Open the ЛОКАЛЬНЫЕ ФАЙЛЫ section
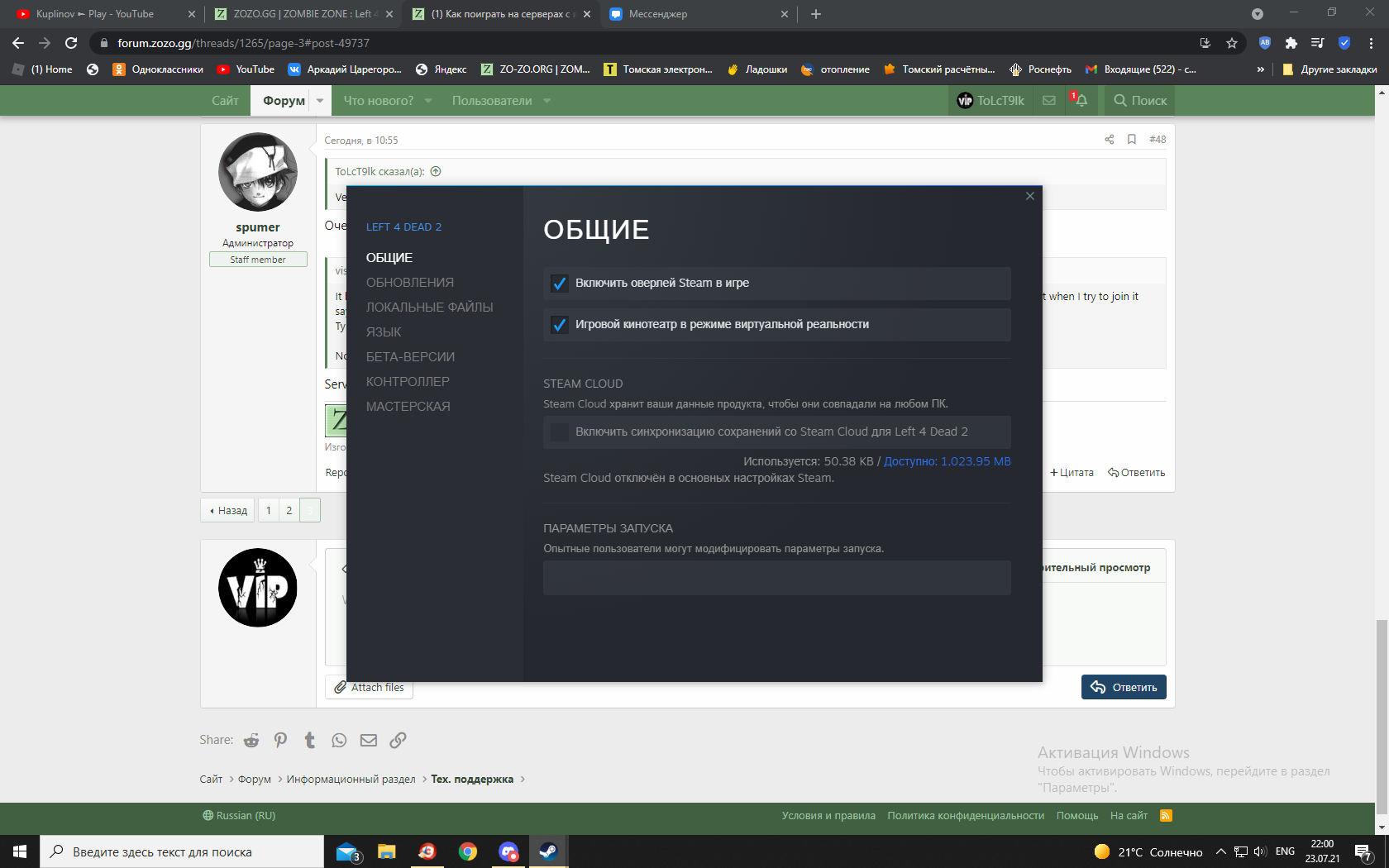The image size is (1389, 868). tap(430, 308)
